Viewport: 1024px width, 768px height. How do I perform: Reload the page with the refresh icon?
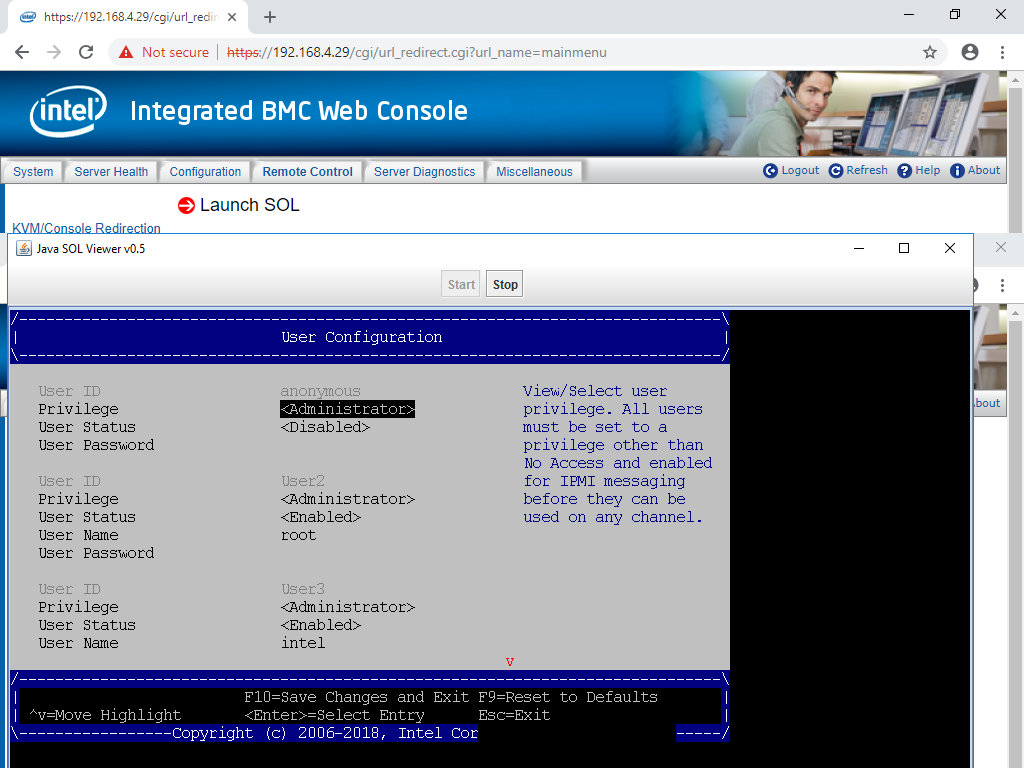[x=86, y=52]
